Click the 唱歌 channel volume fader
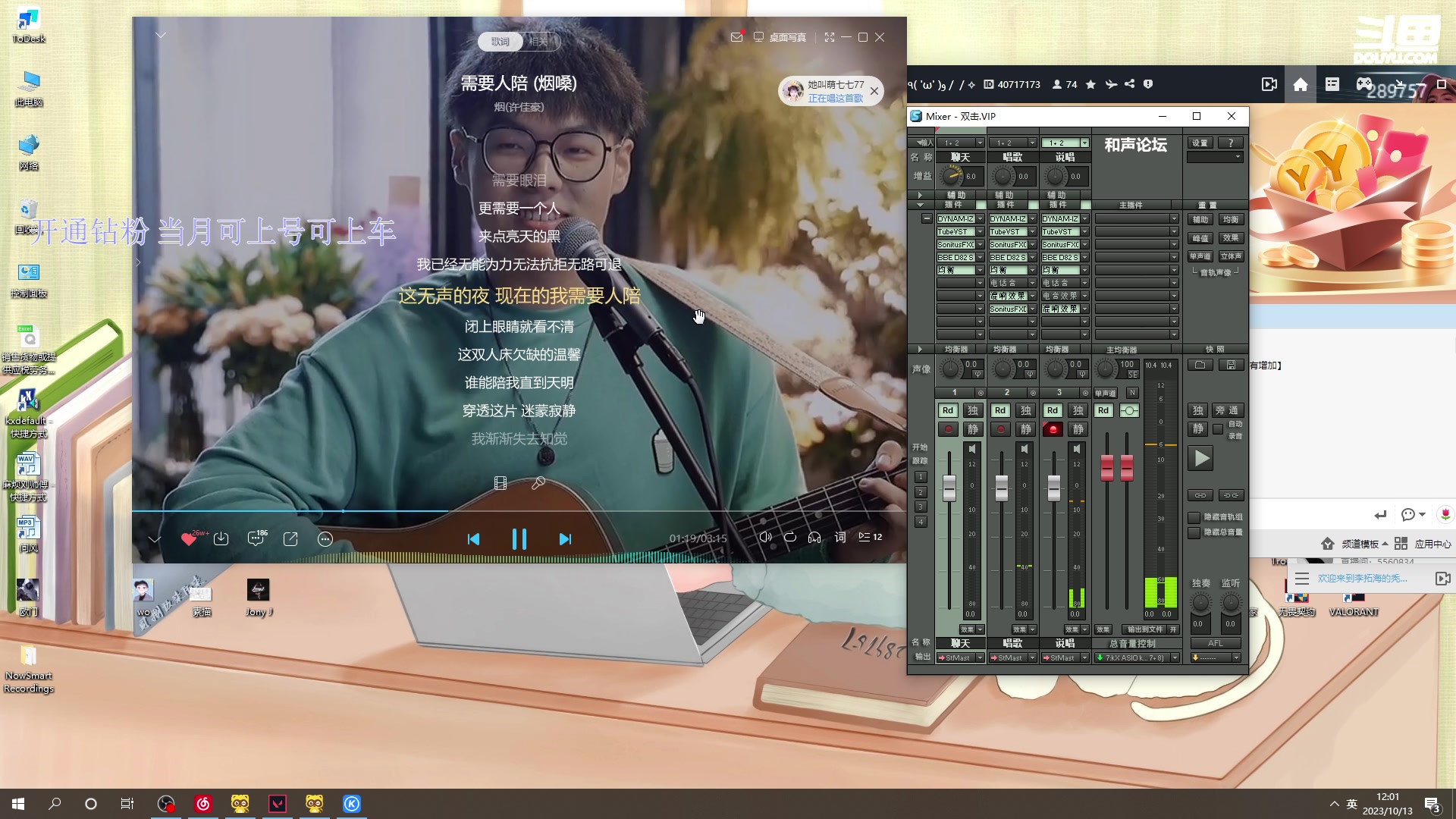This screenshot has height=819, width=1456. pos(1002,488)
